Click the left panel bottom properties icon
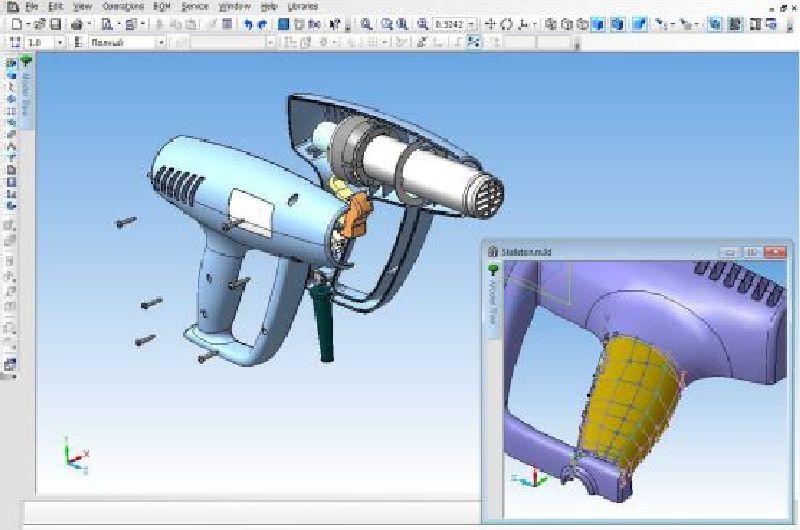This screenshot has width=800, height=530. pos(11,365)
